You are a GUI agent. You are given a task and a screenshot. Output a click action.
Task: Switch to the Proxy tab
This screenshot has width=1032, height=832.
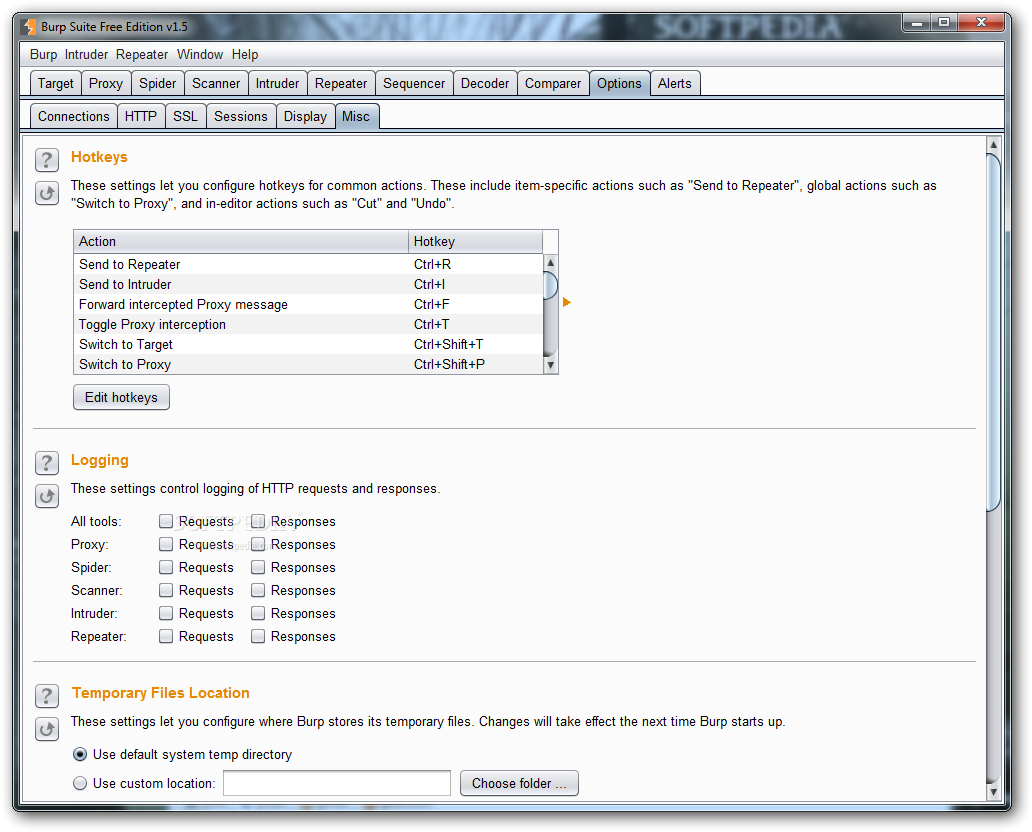pyautogui.click(x=106, y=84)
